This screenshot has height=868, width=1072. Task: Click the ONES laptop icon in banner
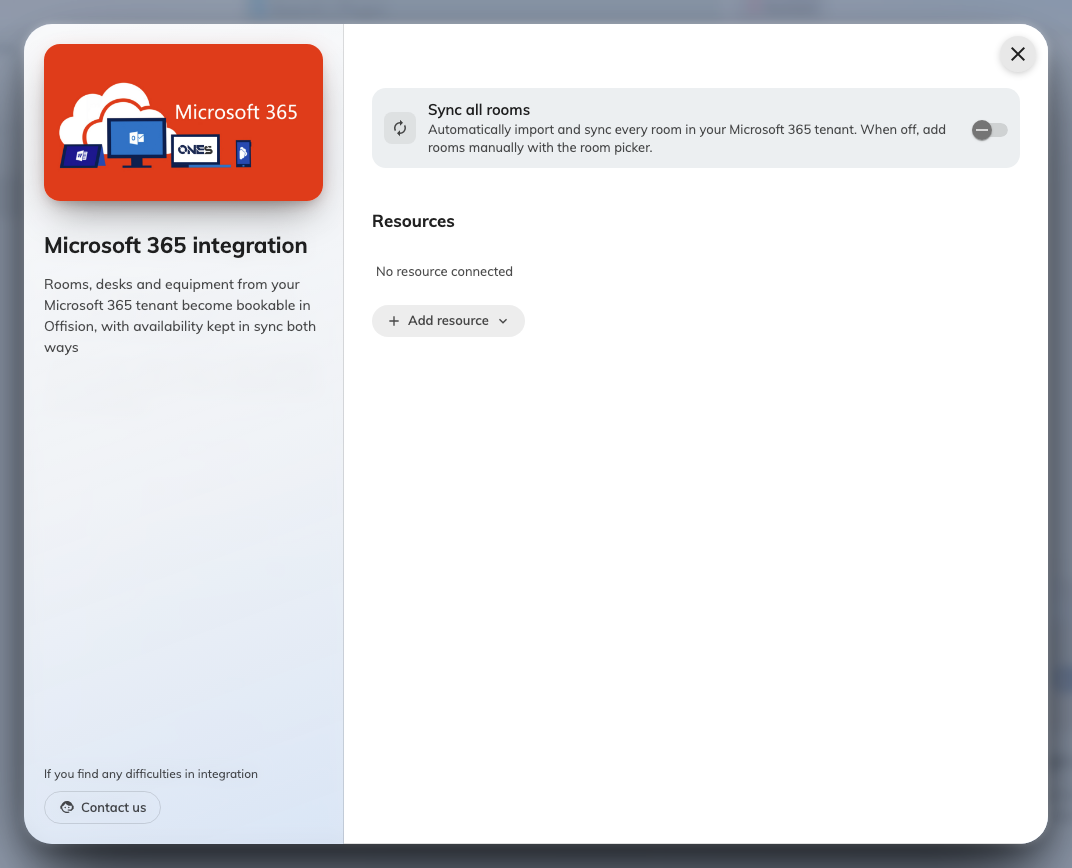pyautogui.click(x=196, y=151)
